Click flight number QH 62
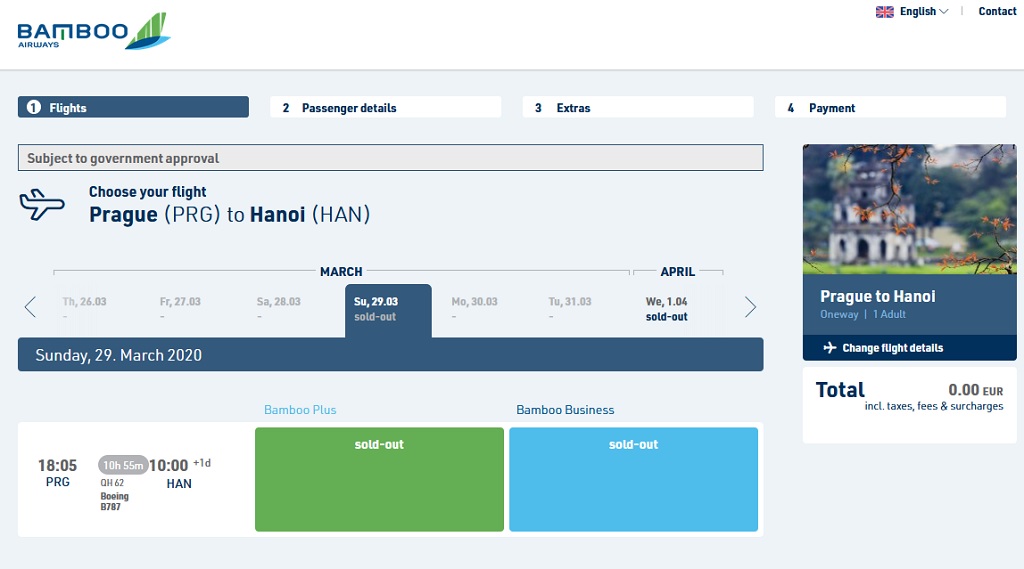1024x569 pixels. point(112,483)
